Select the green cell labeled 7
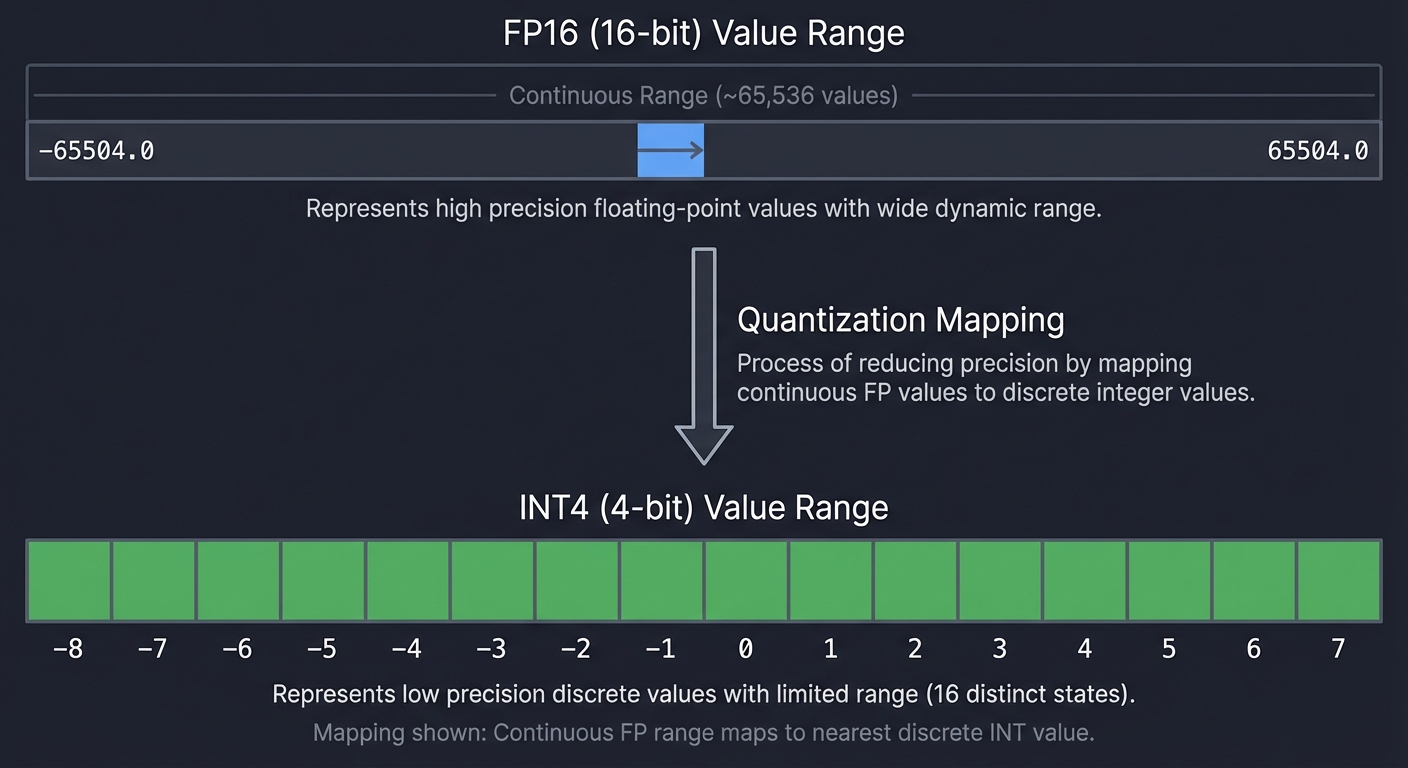Screen dimensions: 1408x768 point(1338,580)
